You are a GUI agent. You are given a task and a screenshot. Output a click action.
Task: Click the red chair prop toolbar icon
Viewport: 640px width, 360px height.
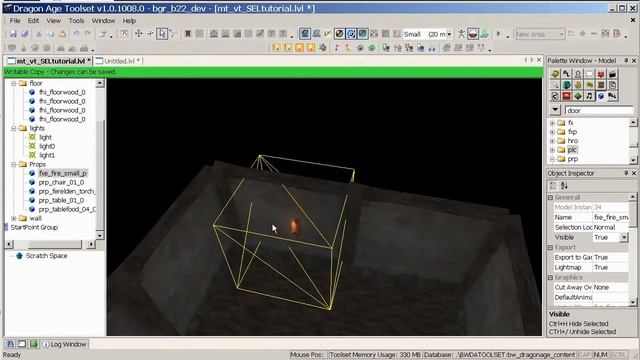[188, 34]
